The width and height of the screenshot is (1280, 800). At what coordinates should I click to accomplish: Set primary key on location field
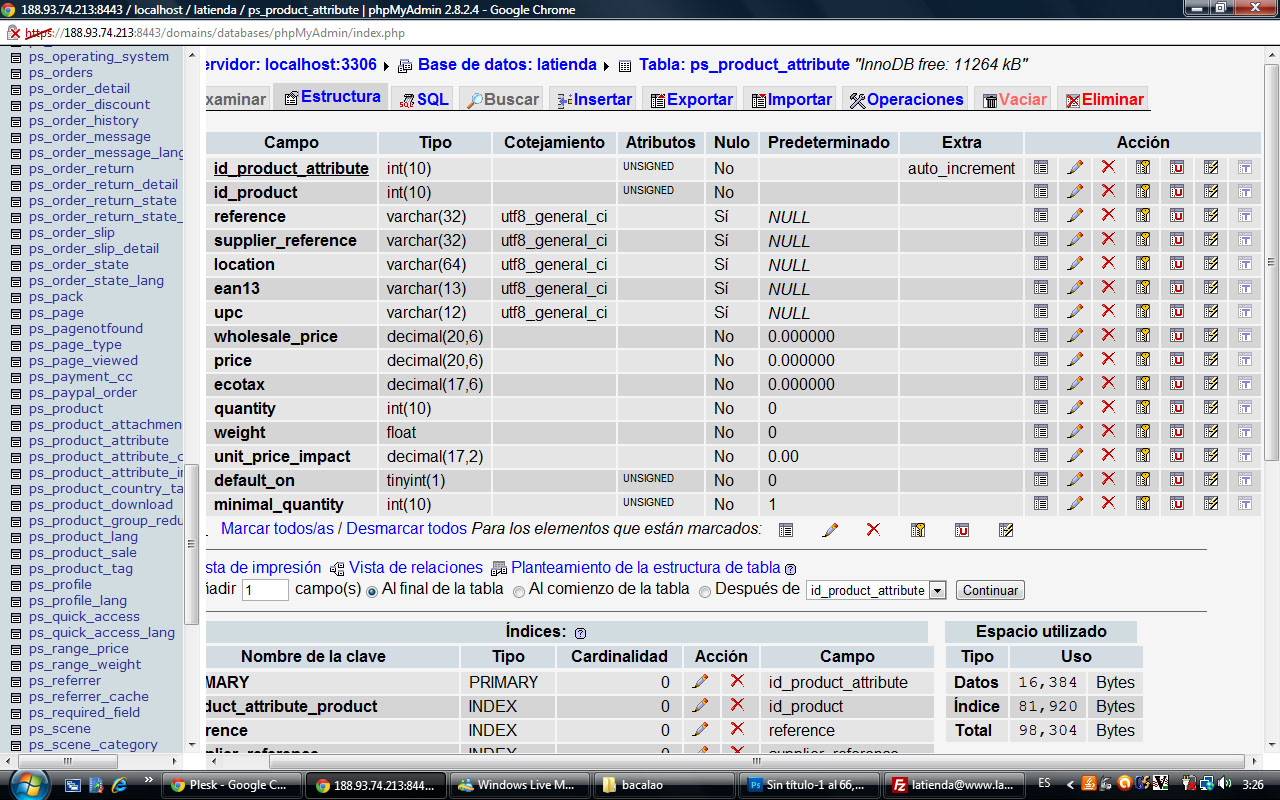coord(1143,263)
